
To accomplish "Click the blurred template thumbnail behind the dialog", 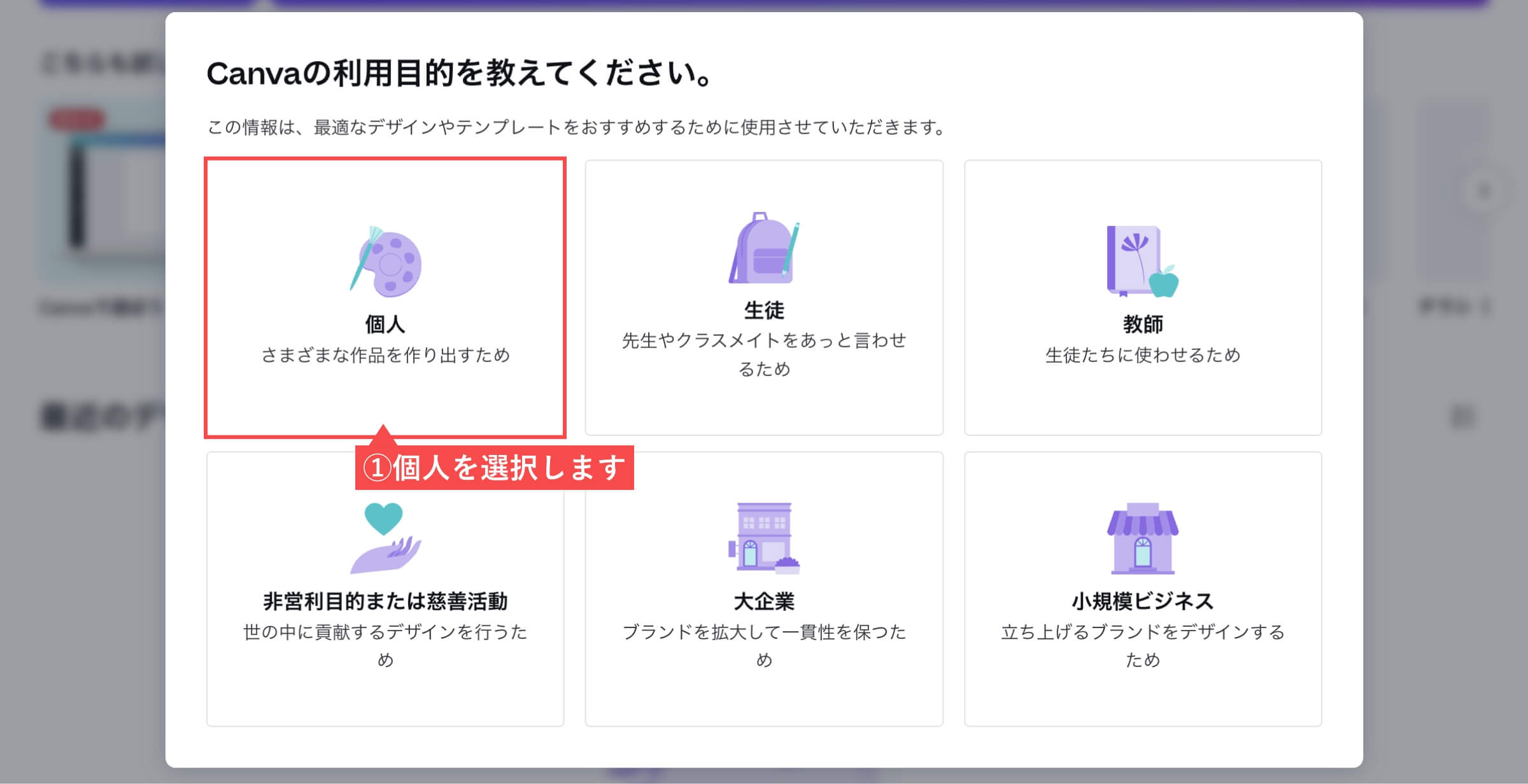I will tap(103, 191).
